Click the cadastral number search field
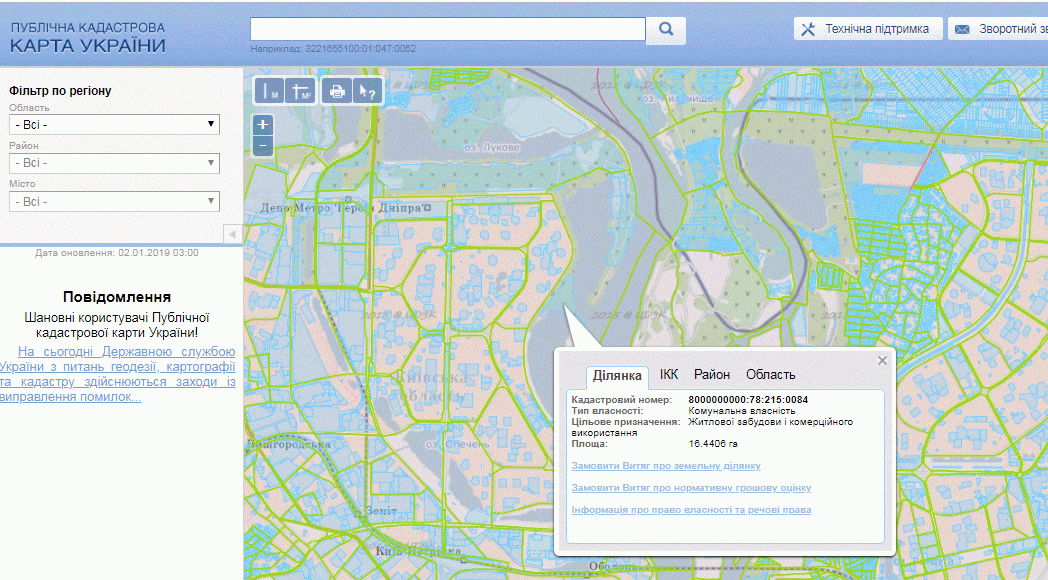 448,29
